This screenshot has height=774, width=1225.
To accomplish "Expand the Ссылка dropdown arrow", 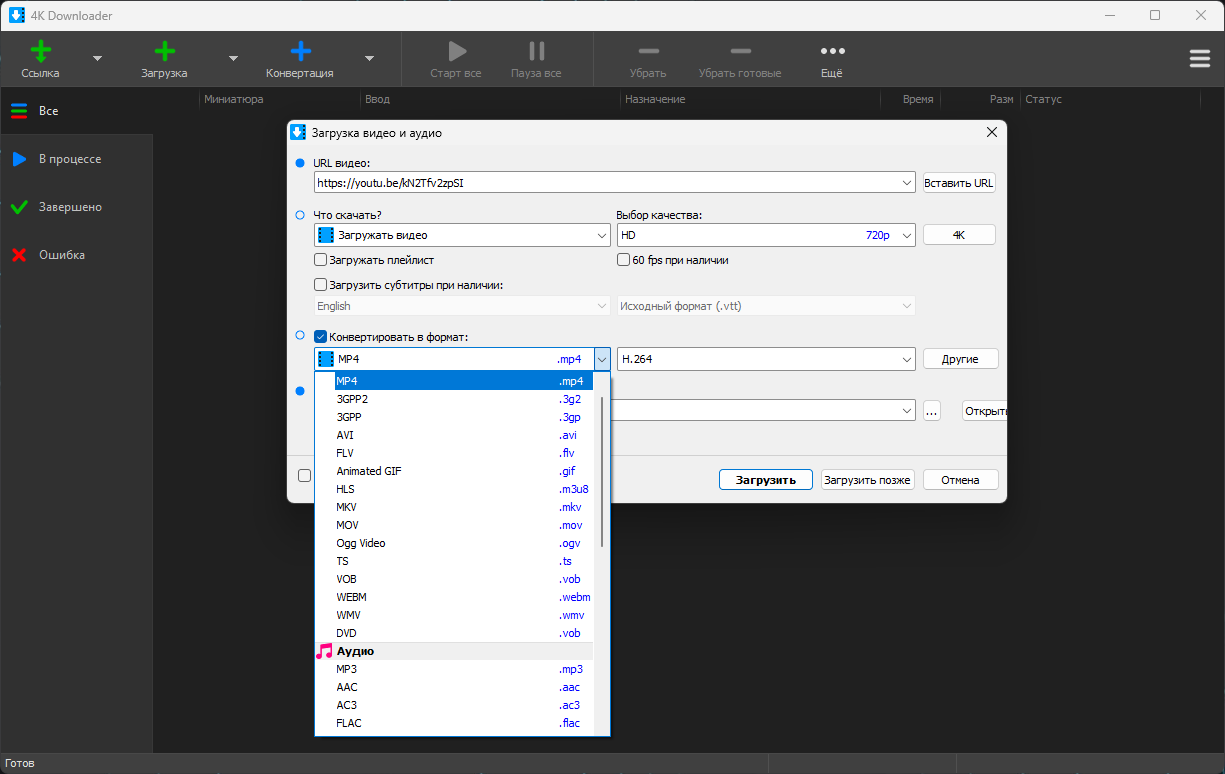I will point(97,58).
